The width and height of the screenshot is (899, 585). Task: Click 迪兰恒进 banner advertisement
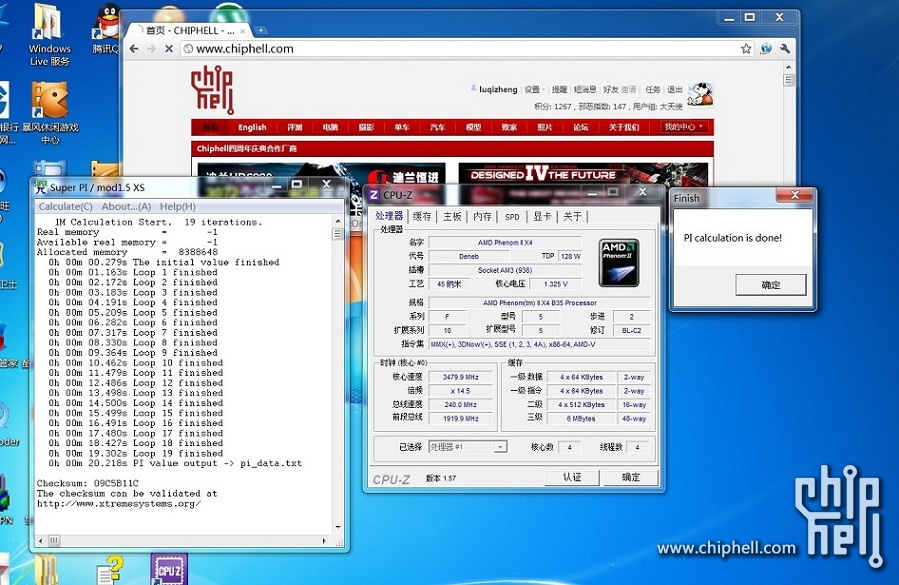(x=321, y=173)
